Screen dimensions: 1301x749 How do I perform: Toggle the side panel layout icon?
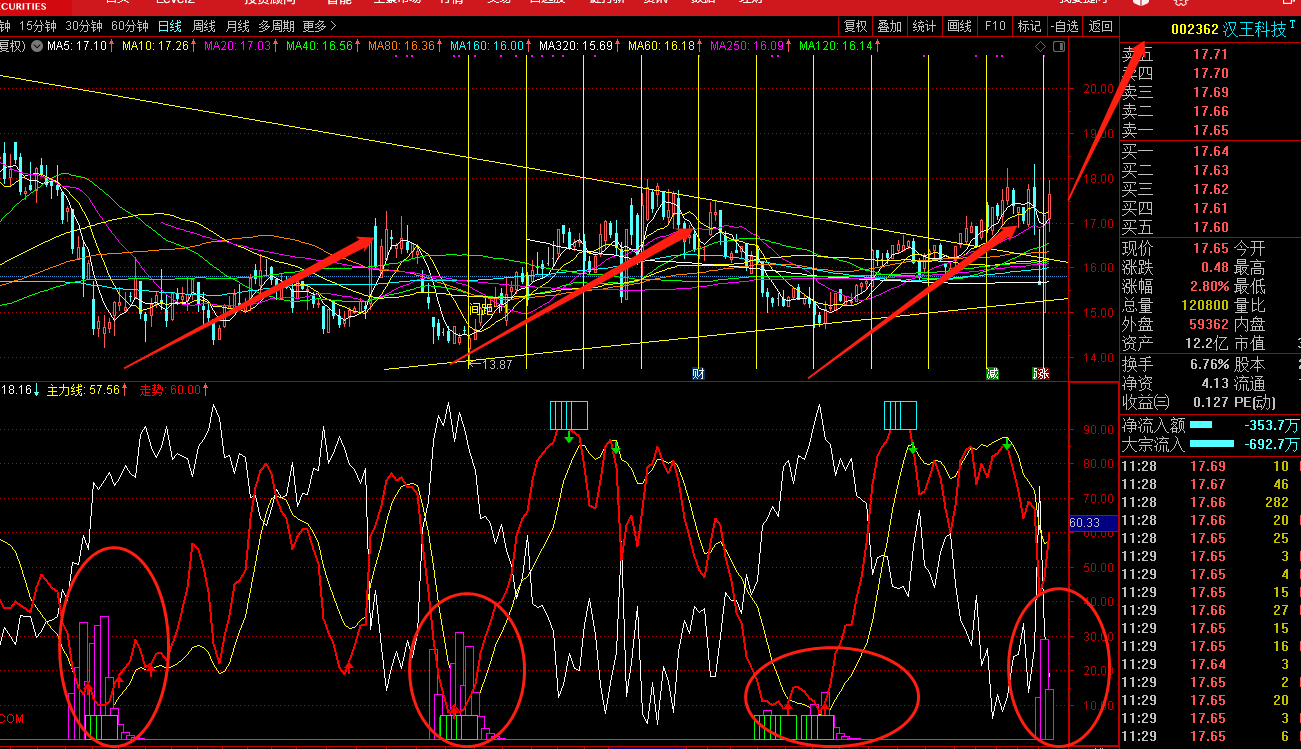(1059, 47)
